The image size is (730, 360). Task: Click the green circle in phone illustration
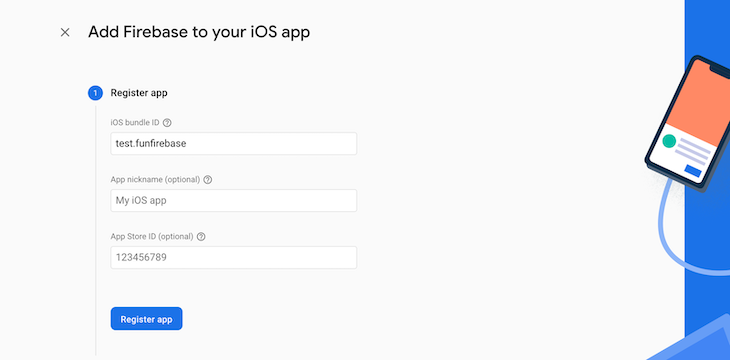pos(669,141)
